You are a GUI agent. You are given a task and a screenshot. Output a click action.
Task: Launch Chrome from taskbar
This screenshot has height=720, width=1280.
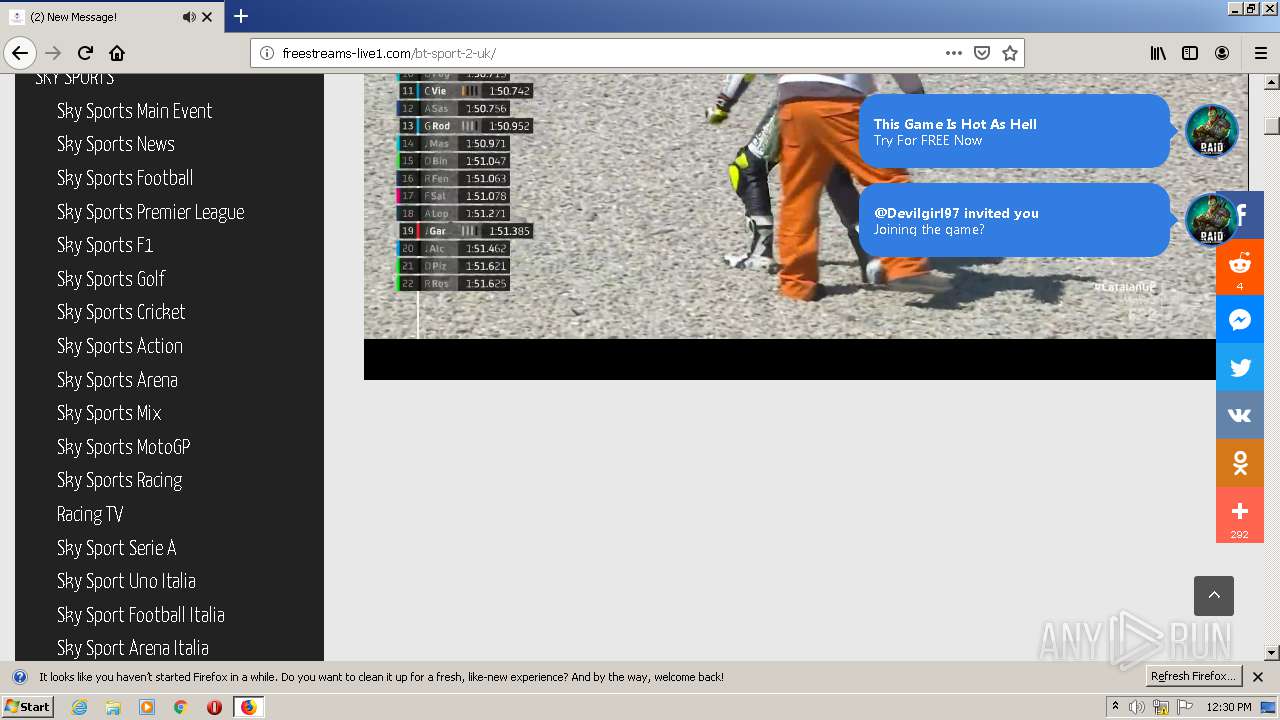pyautogui.click(x=180, y=707)
